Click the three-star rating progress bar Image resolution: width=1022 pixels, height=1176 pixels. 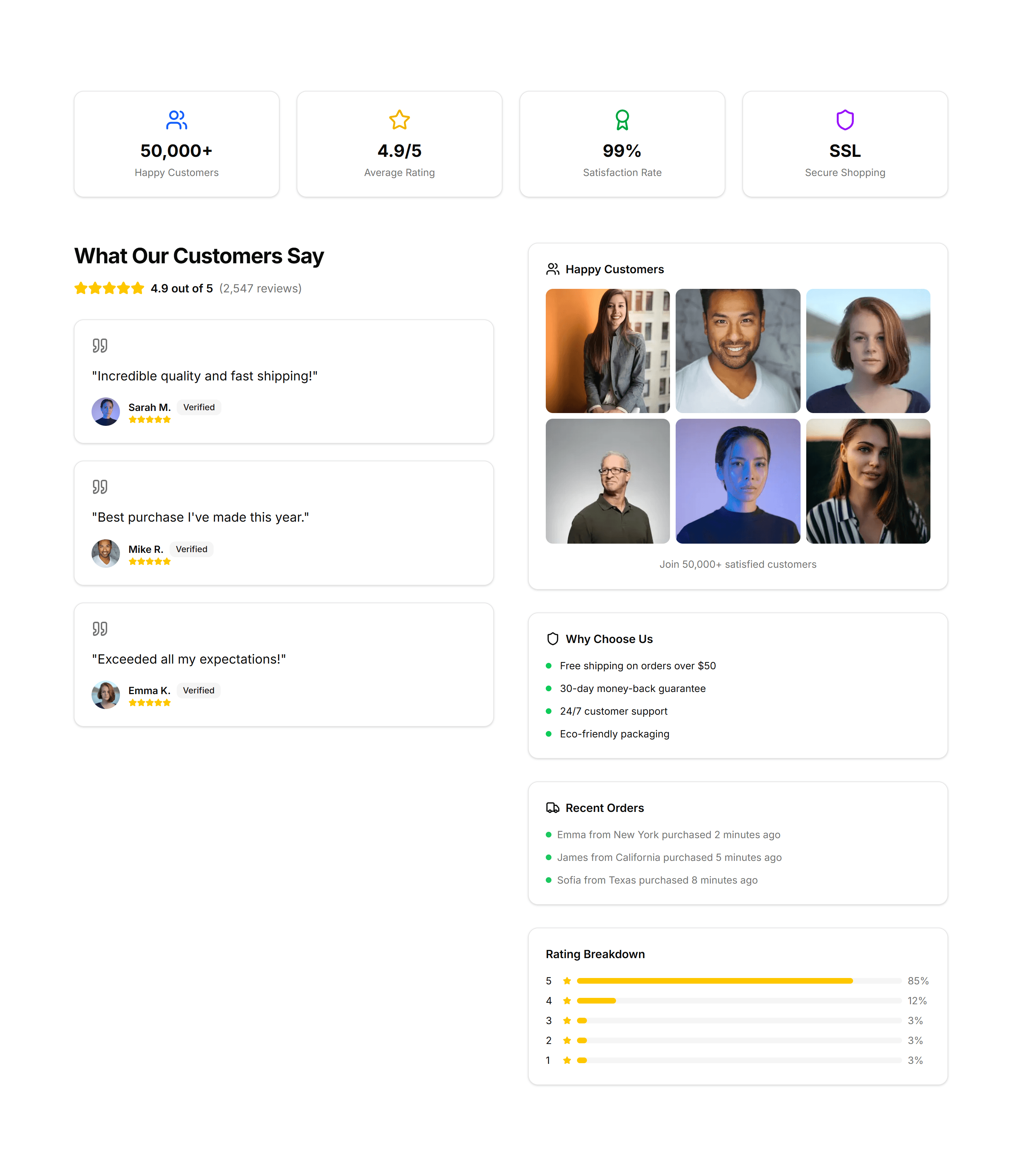(x=739, y=1020)
